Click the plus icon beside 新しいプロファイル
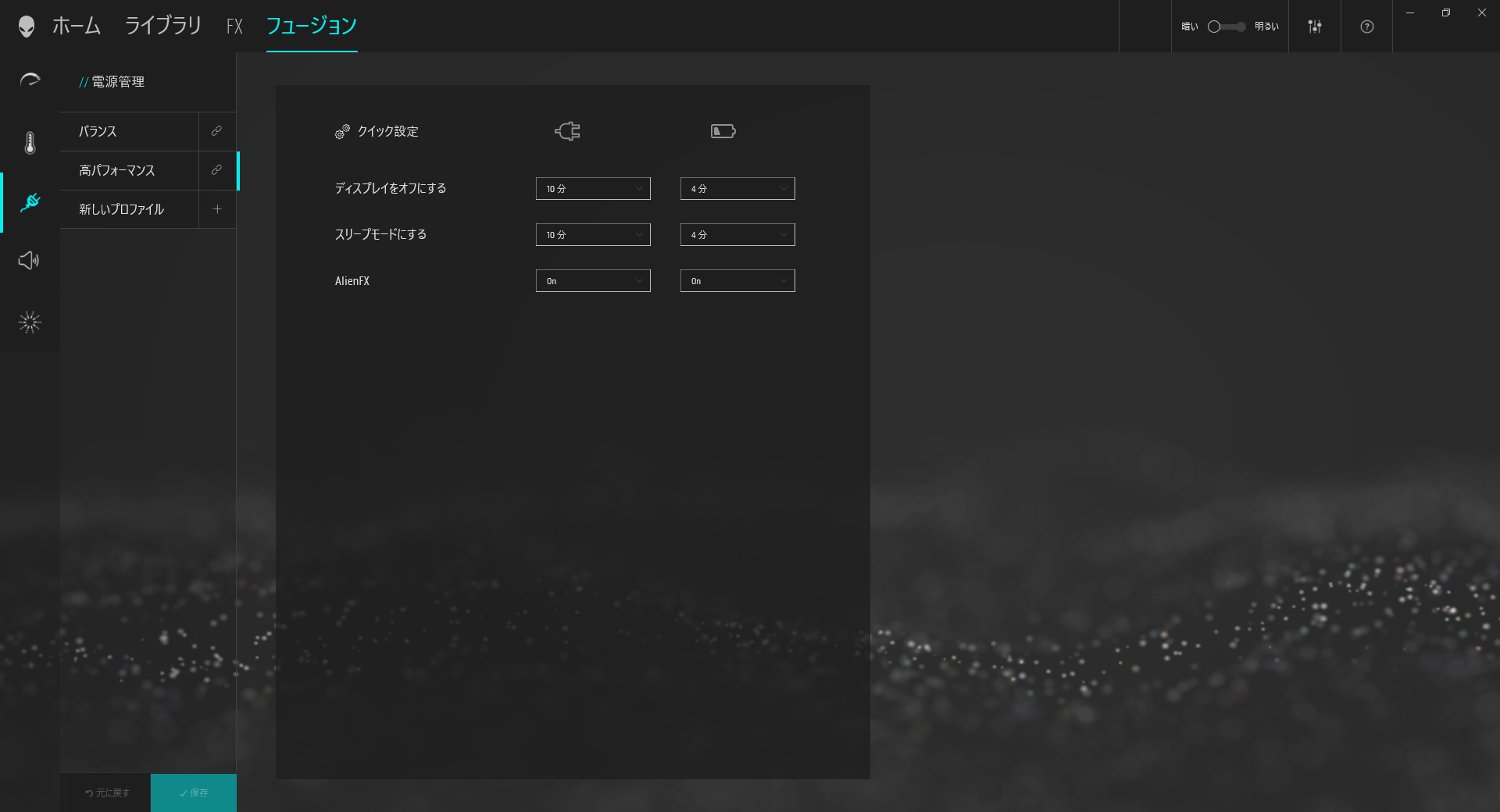 pyautogui.click(x=217, y=209)
